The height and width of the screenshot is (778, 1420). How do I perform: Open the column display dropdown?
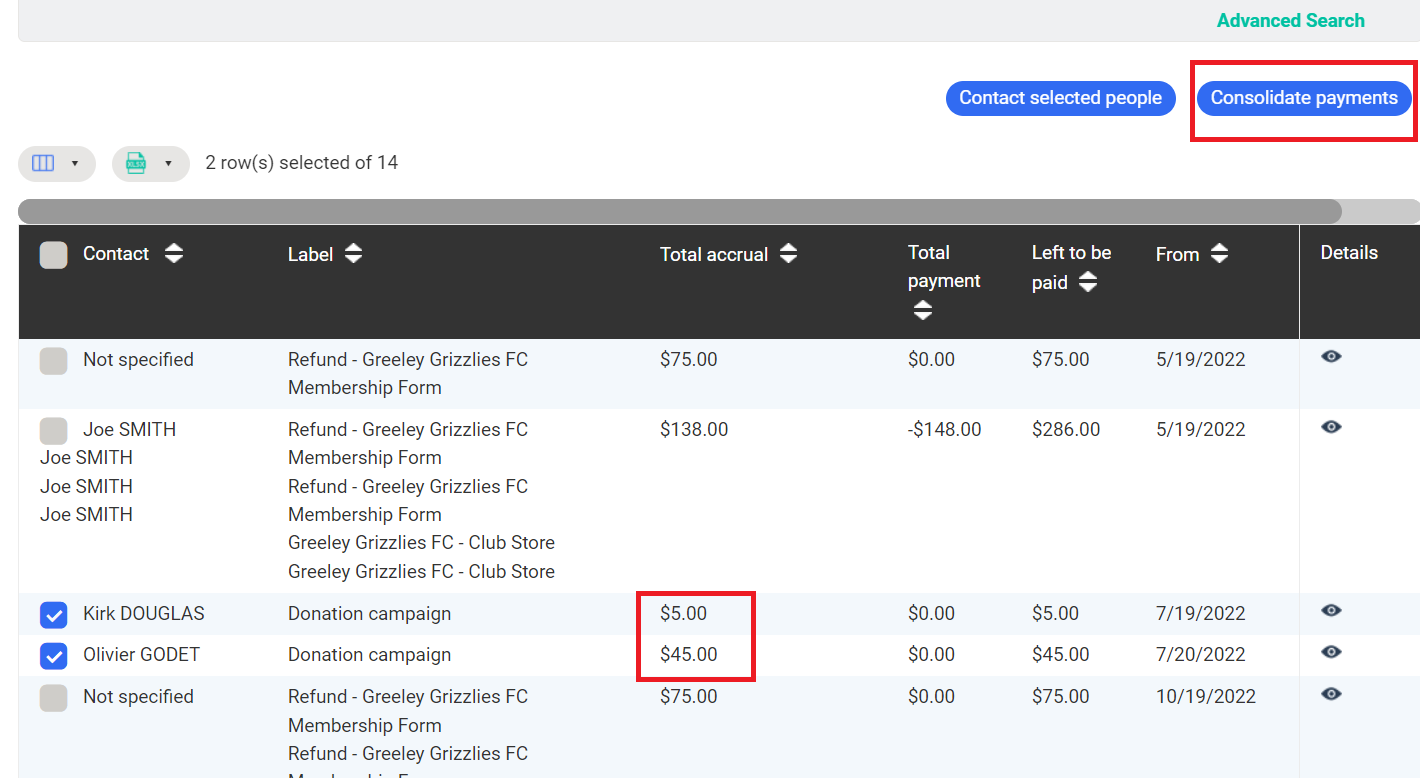click(x=56, y=164)
